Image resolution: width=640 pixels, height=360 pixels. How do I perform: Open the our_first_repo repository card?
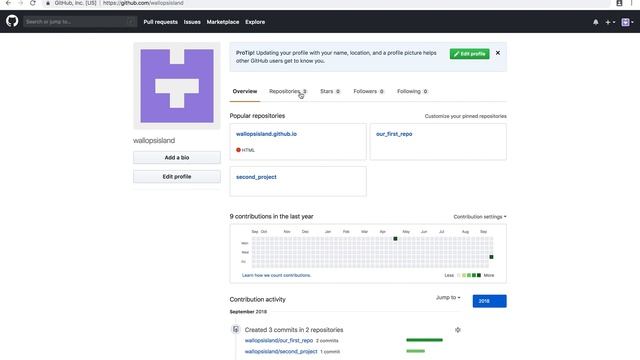pyautogui.click(x=394, y=134)
